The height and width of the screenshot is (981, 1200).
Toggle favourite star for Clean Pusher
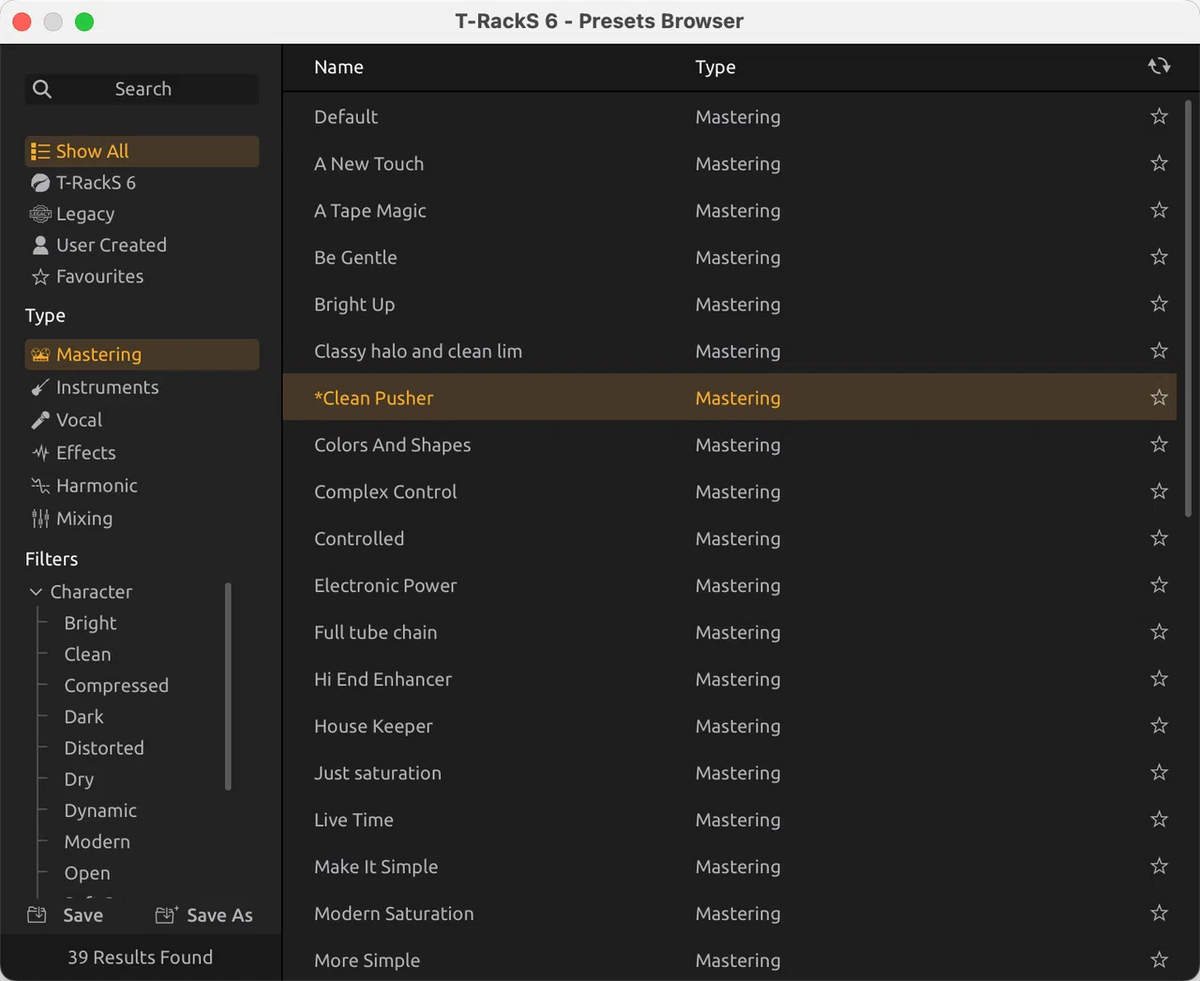[x=1159, y=398]
